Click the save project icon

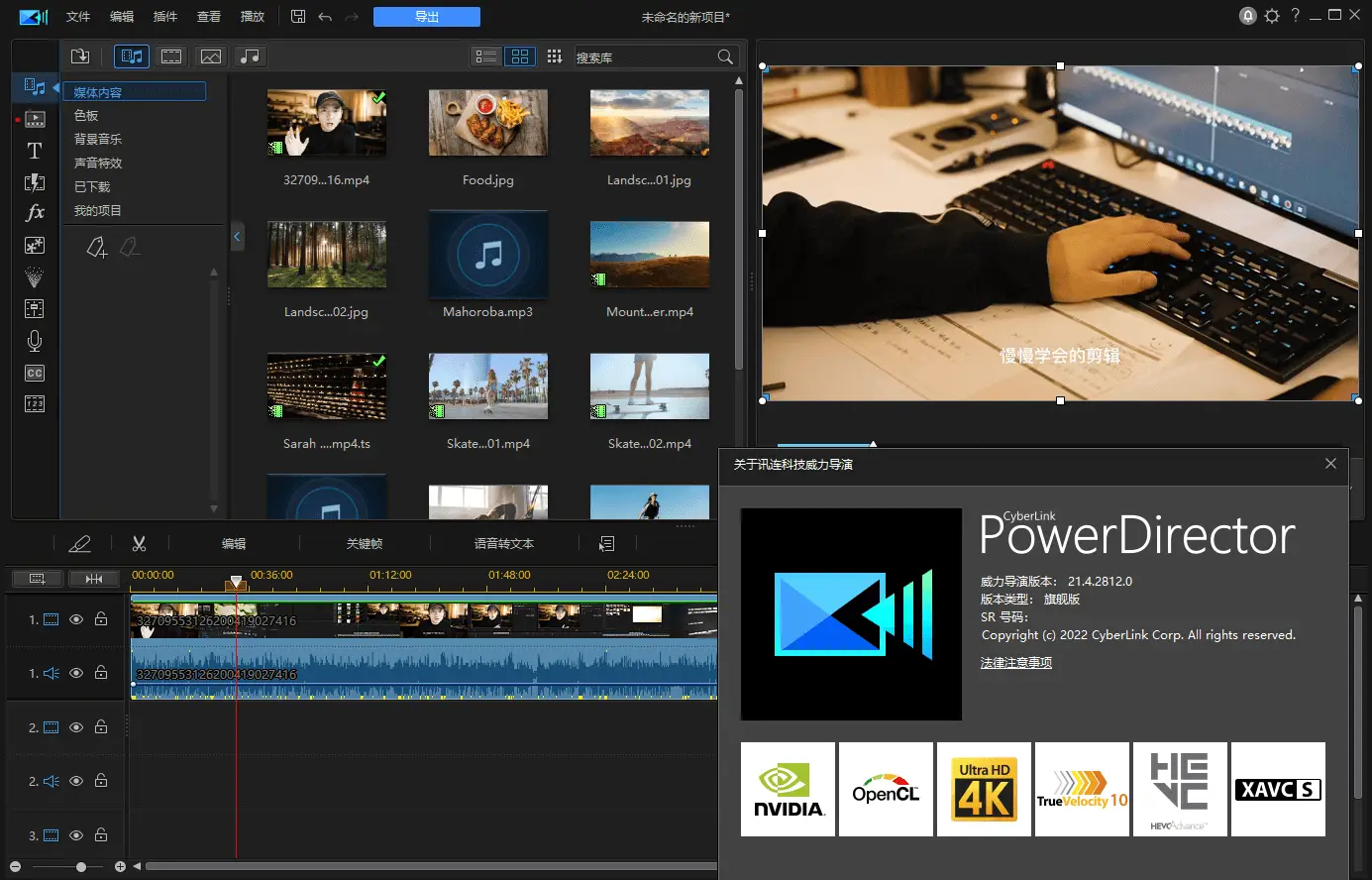point(298,16)
